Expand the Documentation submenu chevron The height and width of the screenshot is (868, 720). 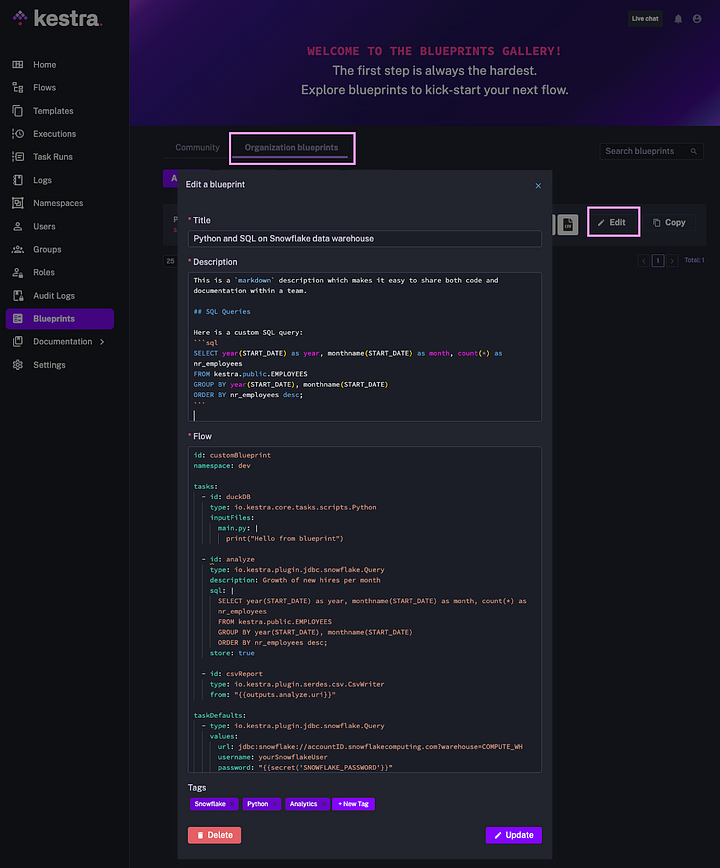102,342
